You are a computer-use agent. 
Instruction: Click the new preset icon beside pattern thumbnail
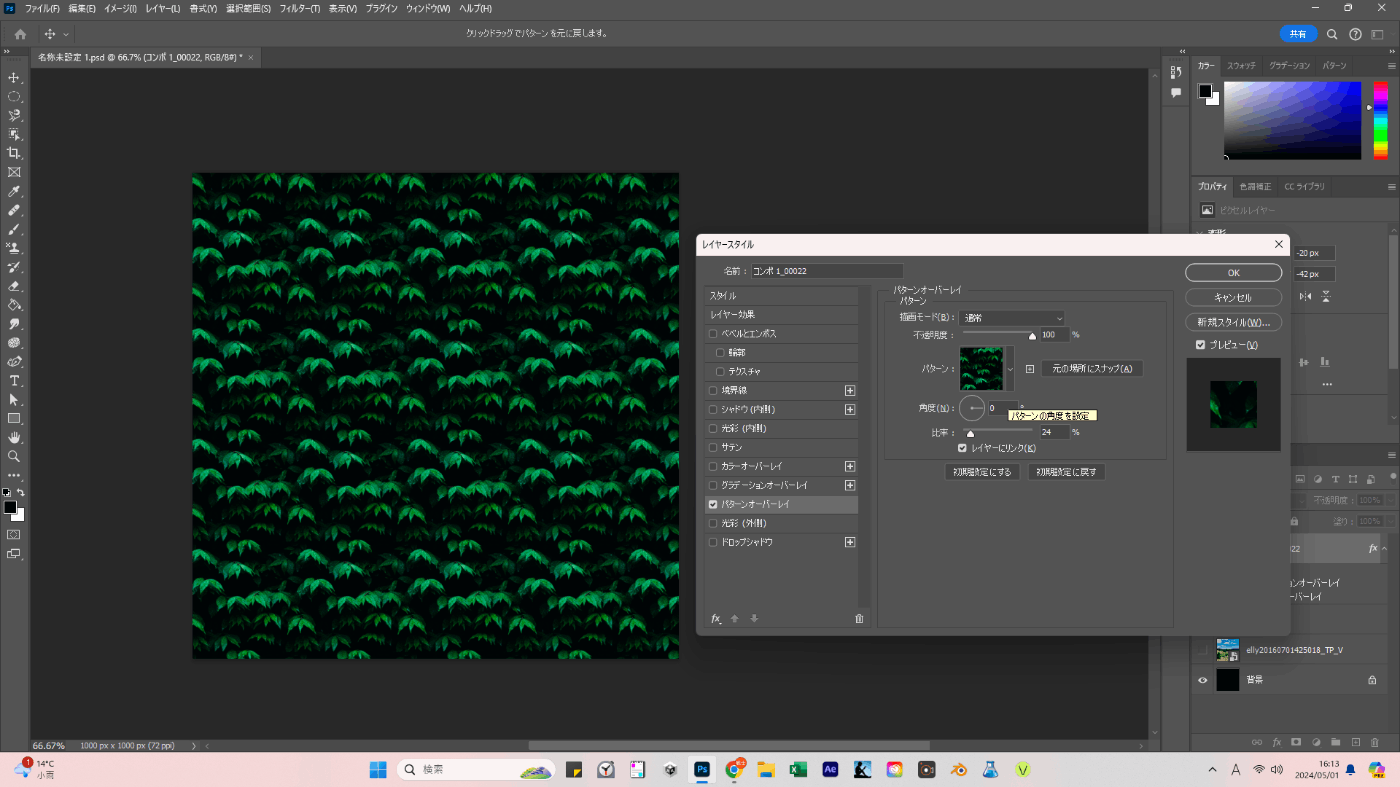click(1030, 369)
